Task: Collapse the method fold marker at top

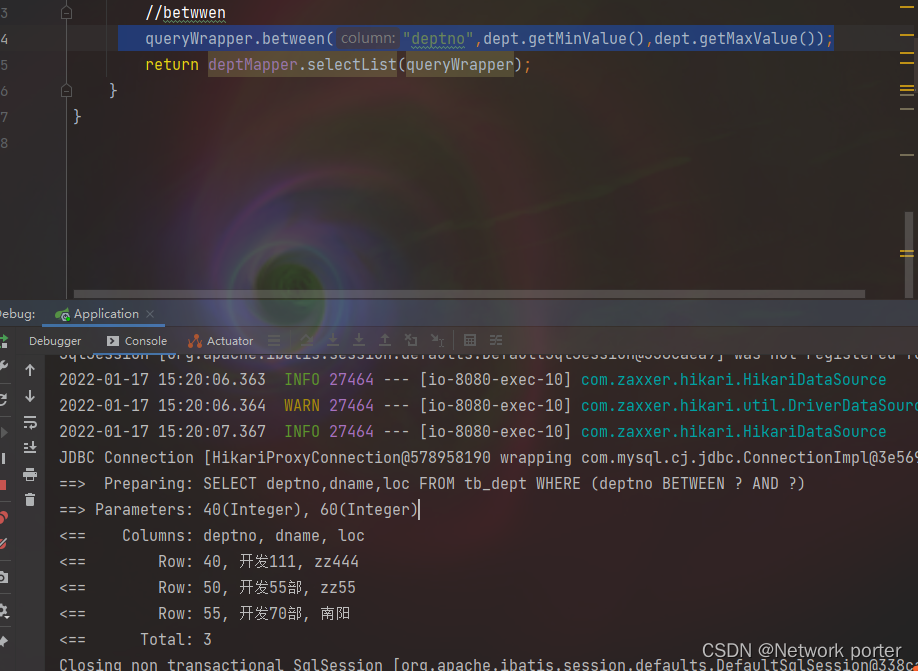Action: click(x=66, y=12)
